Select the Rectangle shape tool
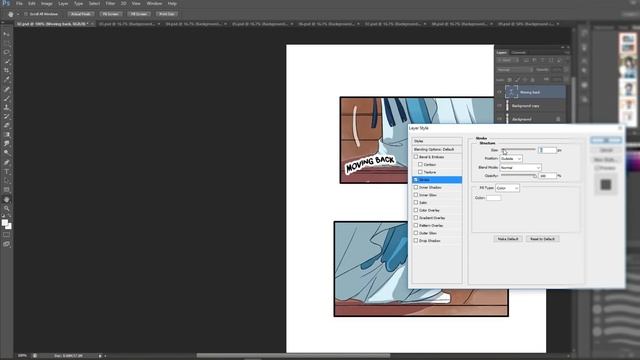 click(7, 189)
